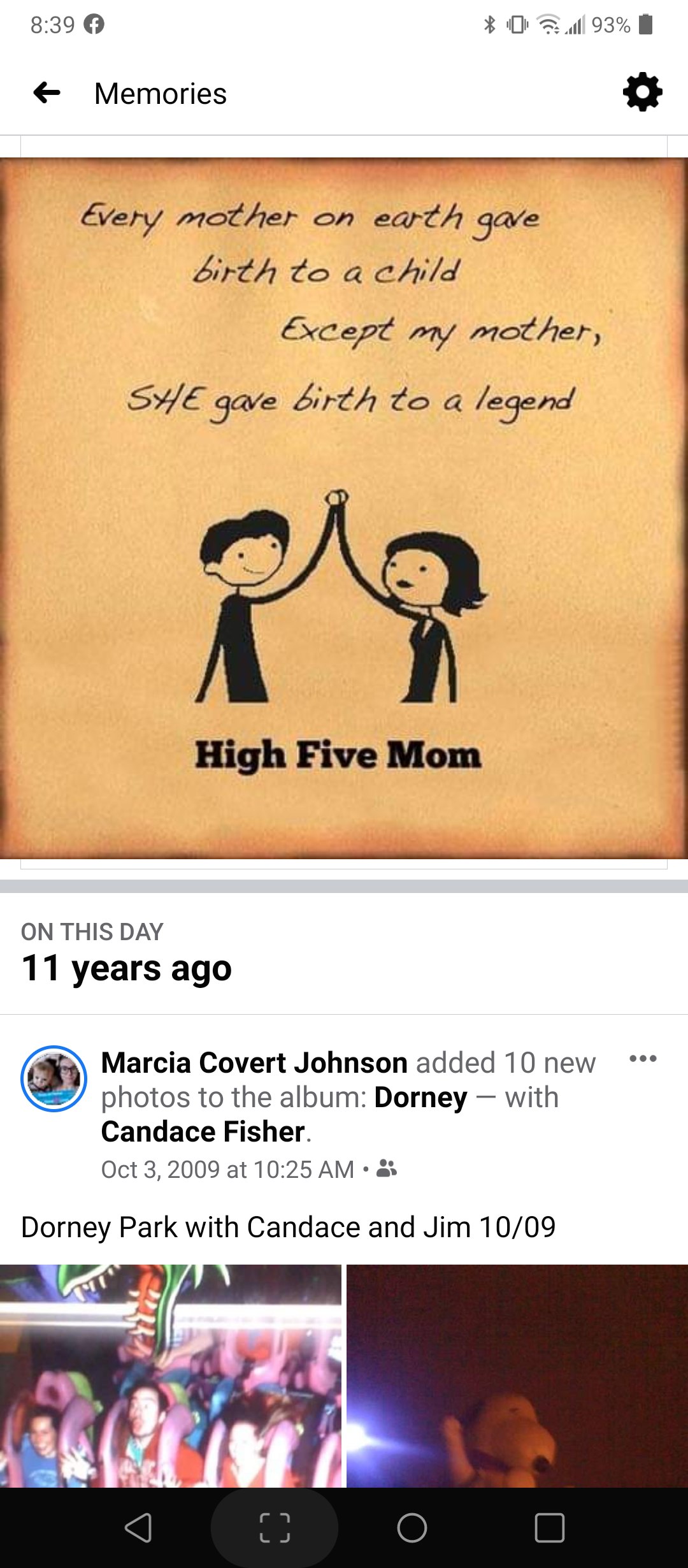
Task: Tap the friends audience privacy icon
Action: 387,1168
